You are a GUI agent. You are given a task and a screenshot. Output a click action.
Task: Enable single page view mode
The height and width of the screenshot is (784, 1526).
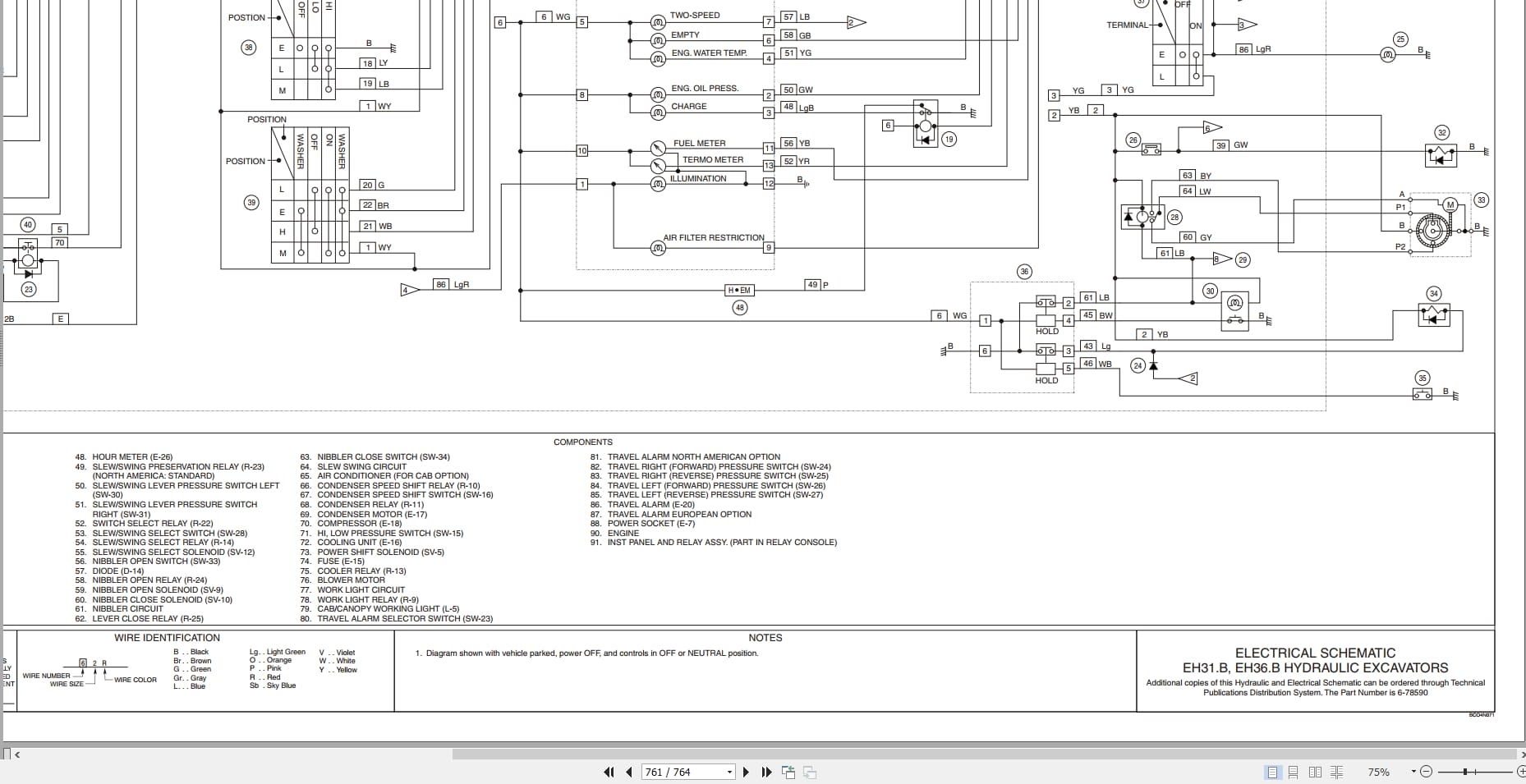(x=1272, y=772)
